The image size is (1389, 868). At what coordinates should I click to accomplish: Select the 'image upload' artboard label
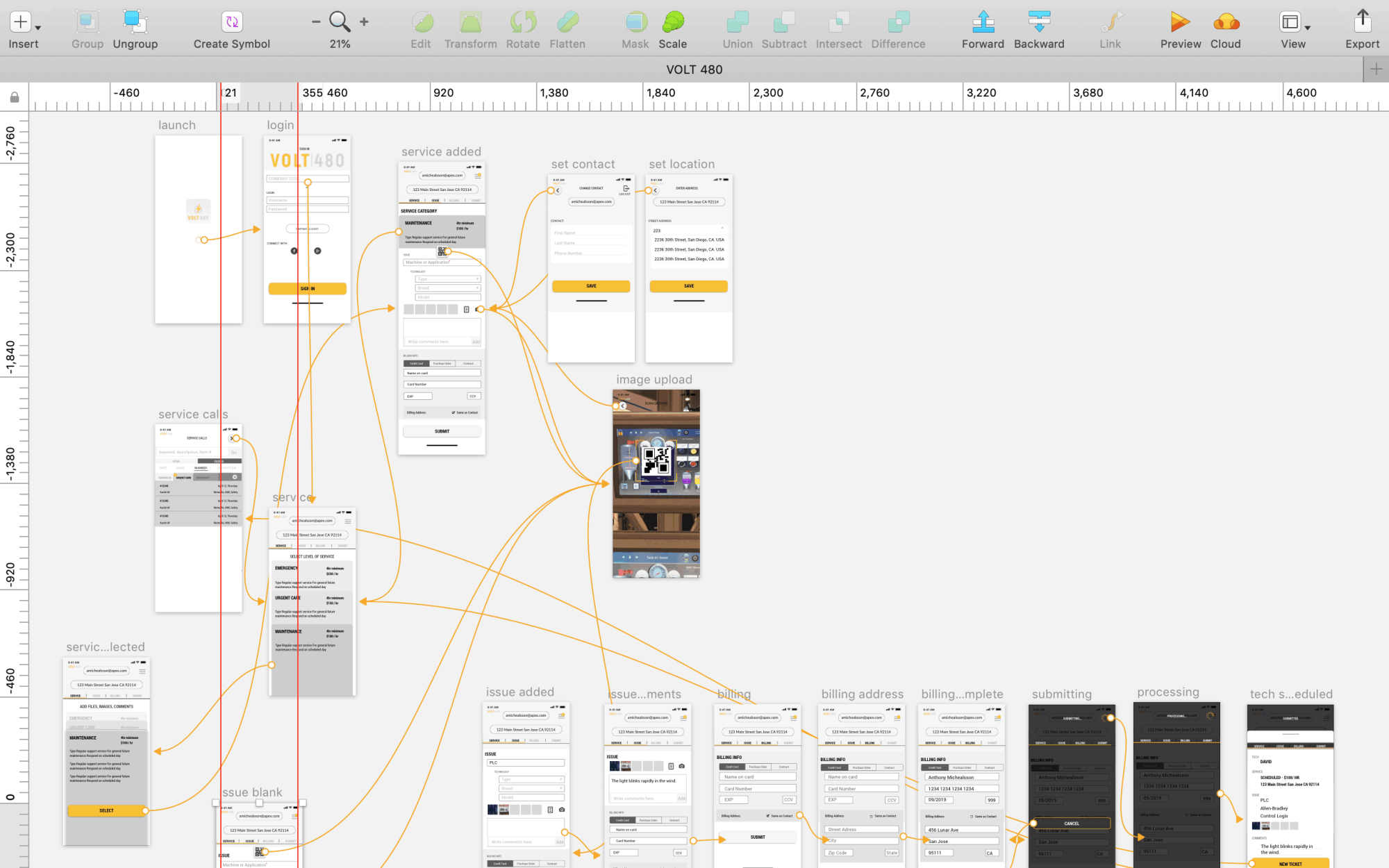654,380
